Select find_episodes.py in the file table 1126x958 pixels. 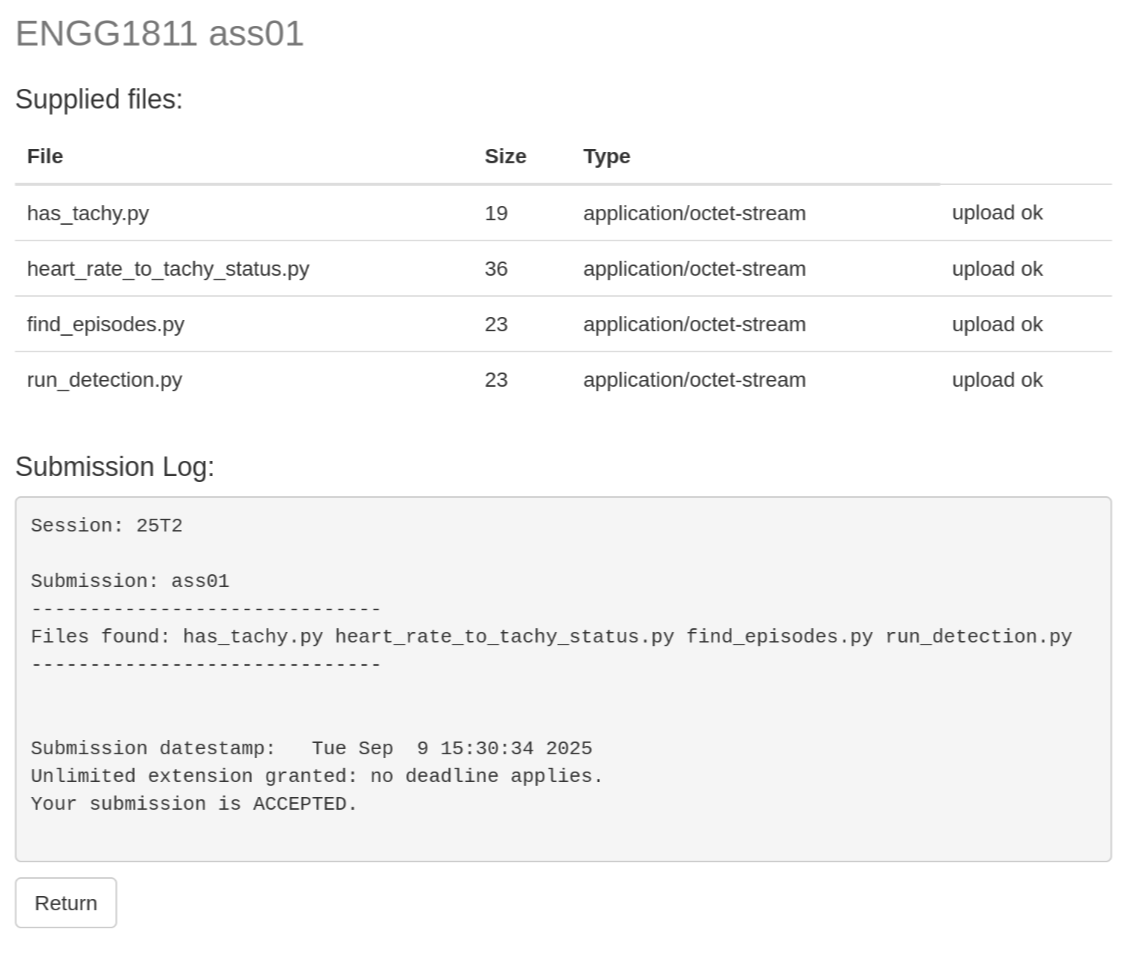click(106, 325)
